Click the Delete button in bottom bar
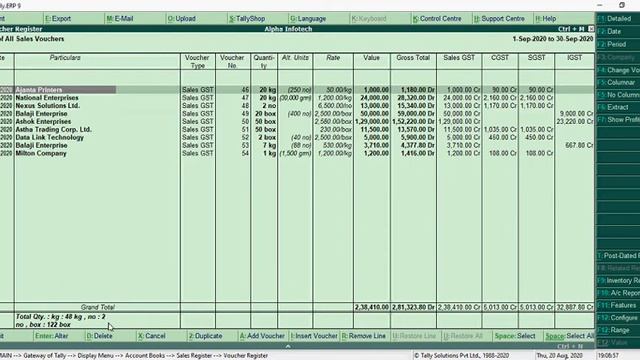The width and height of the screenshot is (640, 360). coord(99,336)
